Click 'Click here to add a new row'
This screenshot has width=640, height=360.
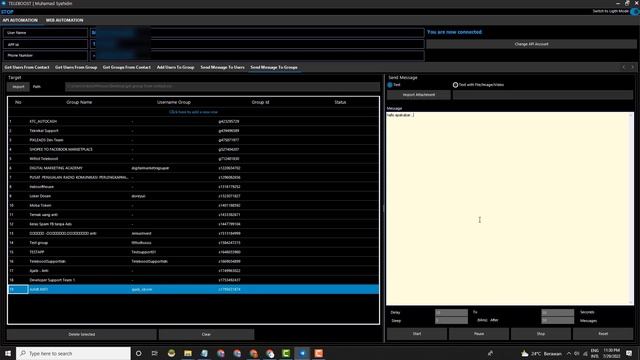[193, 112]
